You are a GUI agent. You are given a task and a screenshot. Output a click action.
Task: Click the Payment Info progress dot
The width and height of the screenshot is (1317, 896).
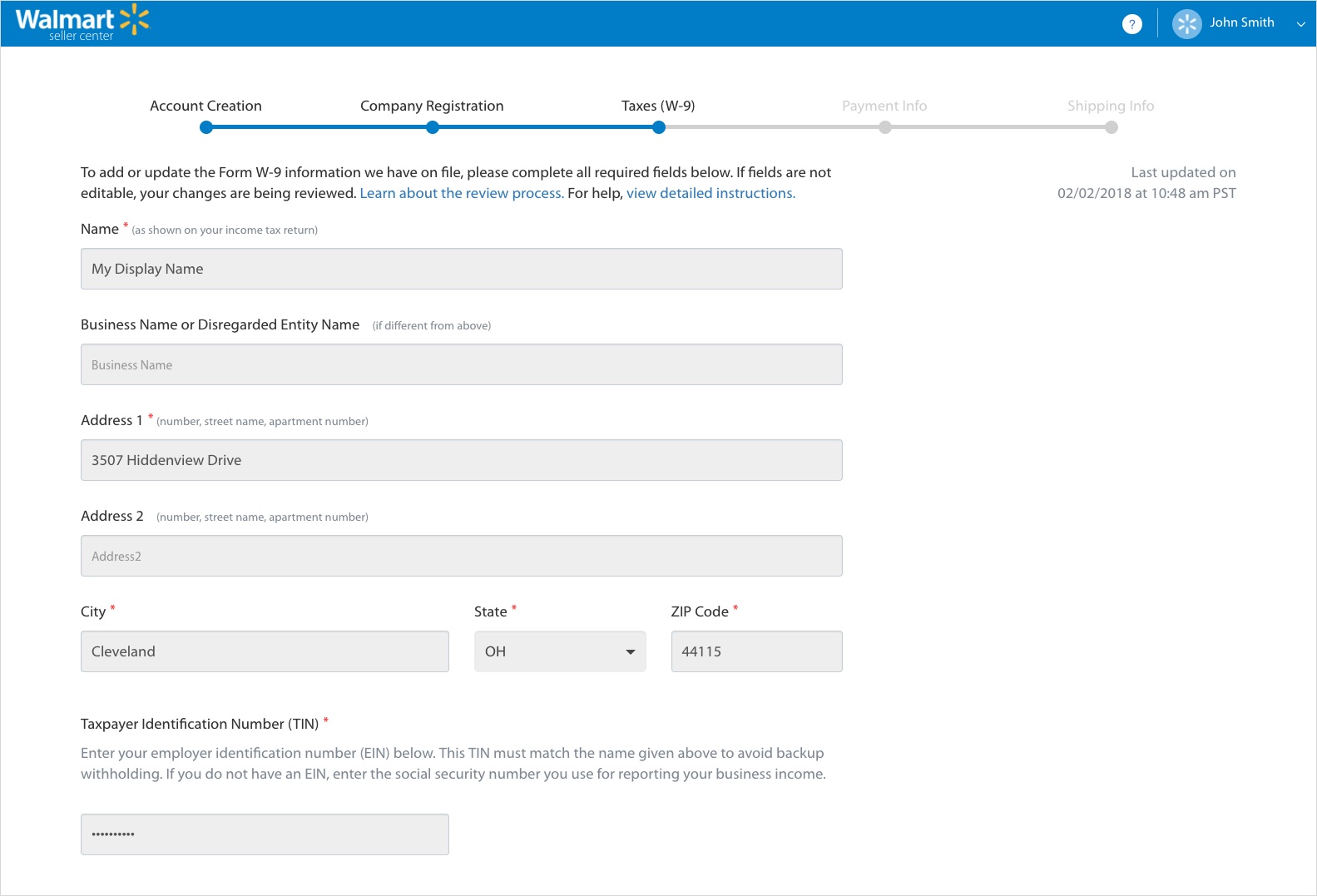point(885,127)
